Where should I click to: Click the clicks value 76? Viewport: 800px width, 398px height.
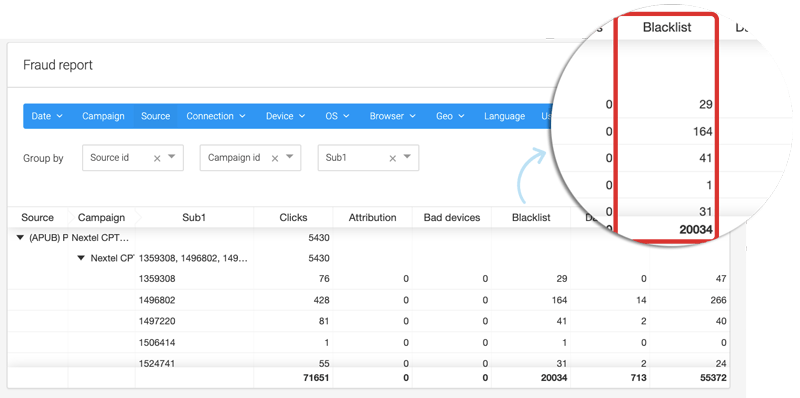tap(324, 279)
